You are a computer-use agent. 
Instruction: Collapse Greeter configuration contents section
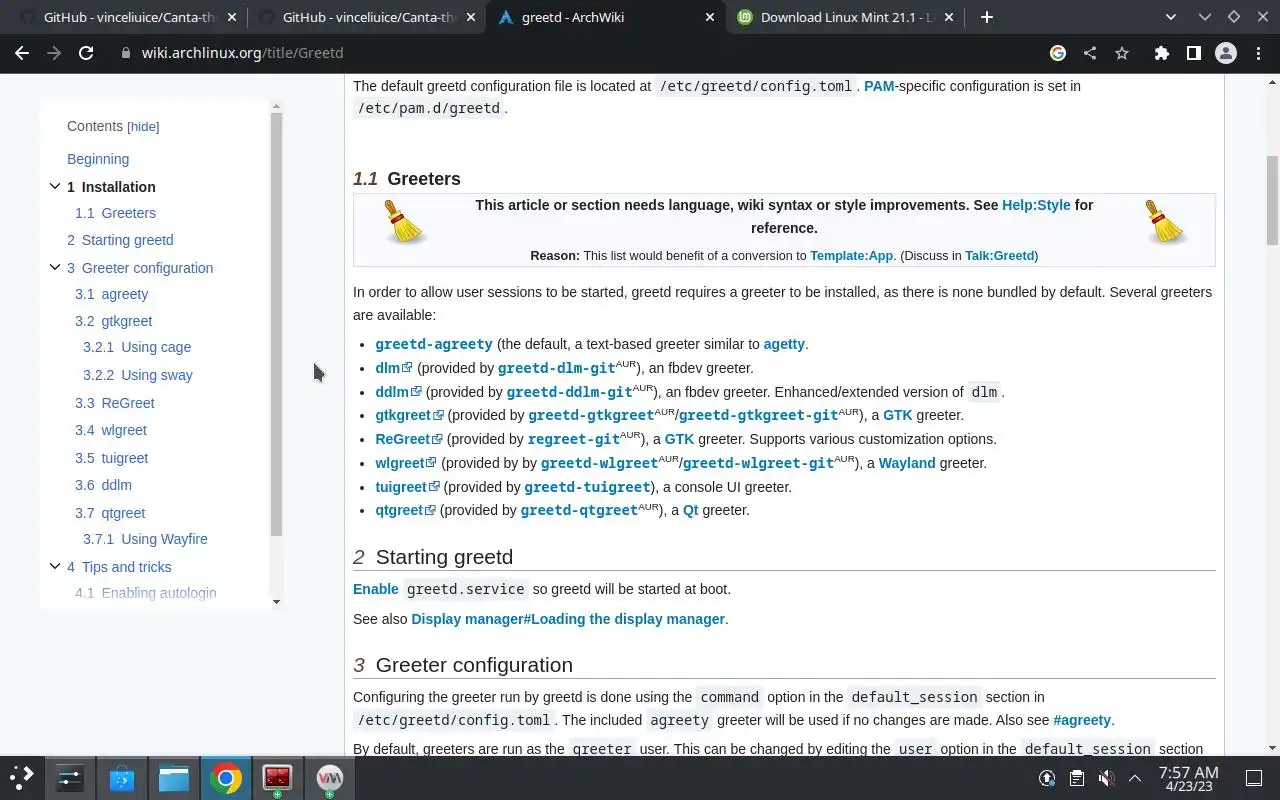coord(55,267)
